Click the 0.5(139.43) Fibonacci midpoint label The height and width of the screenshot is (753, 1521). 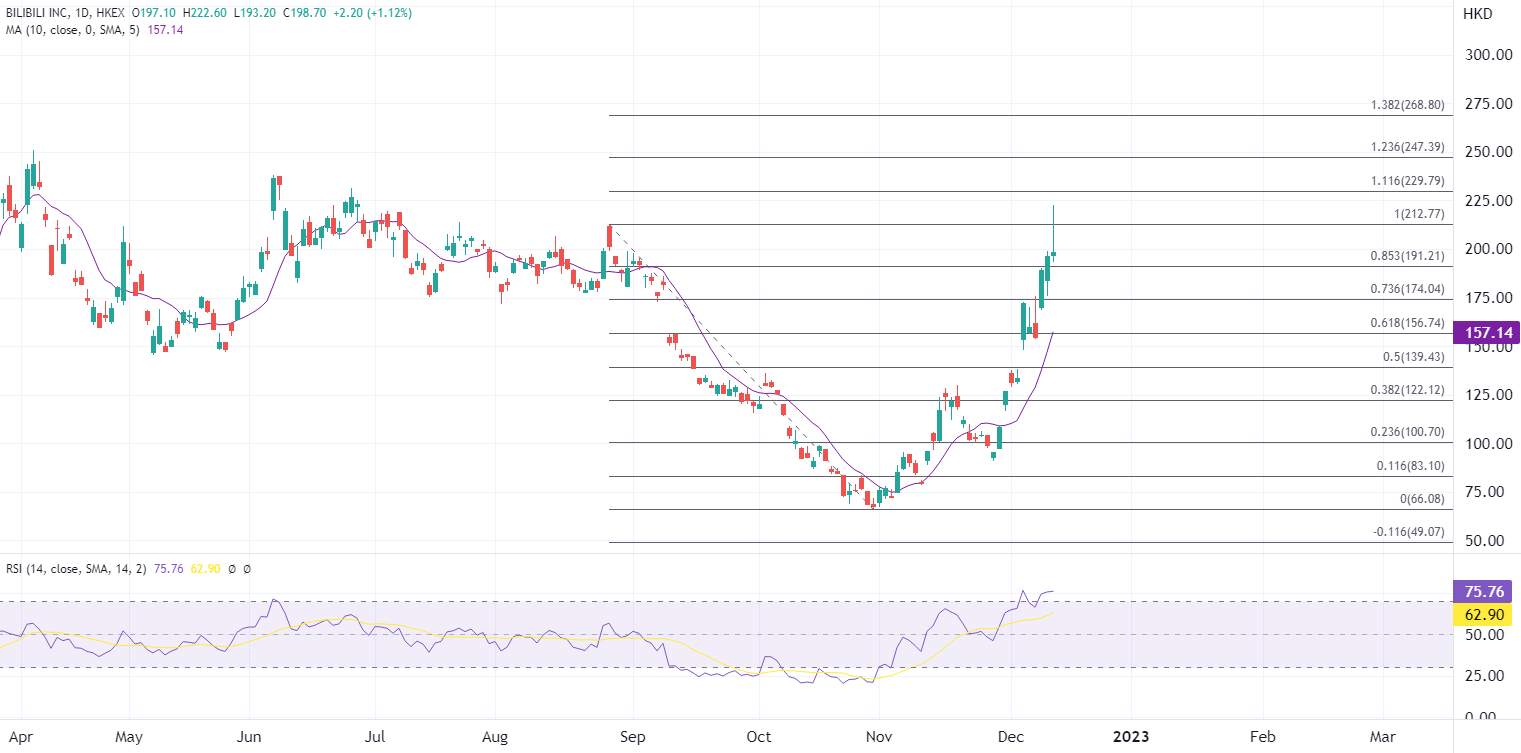(1414, 357)
